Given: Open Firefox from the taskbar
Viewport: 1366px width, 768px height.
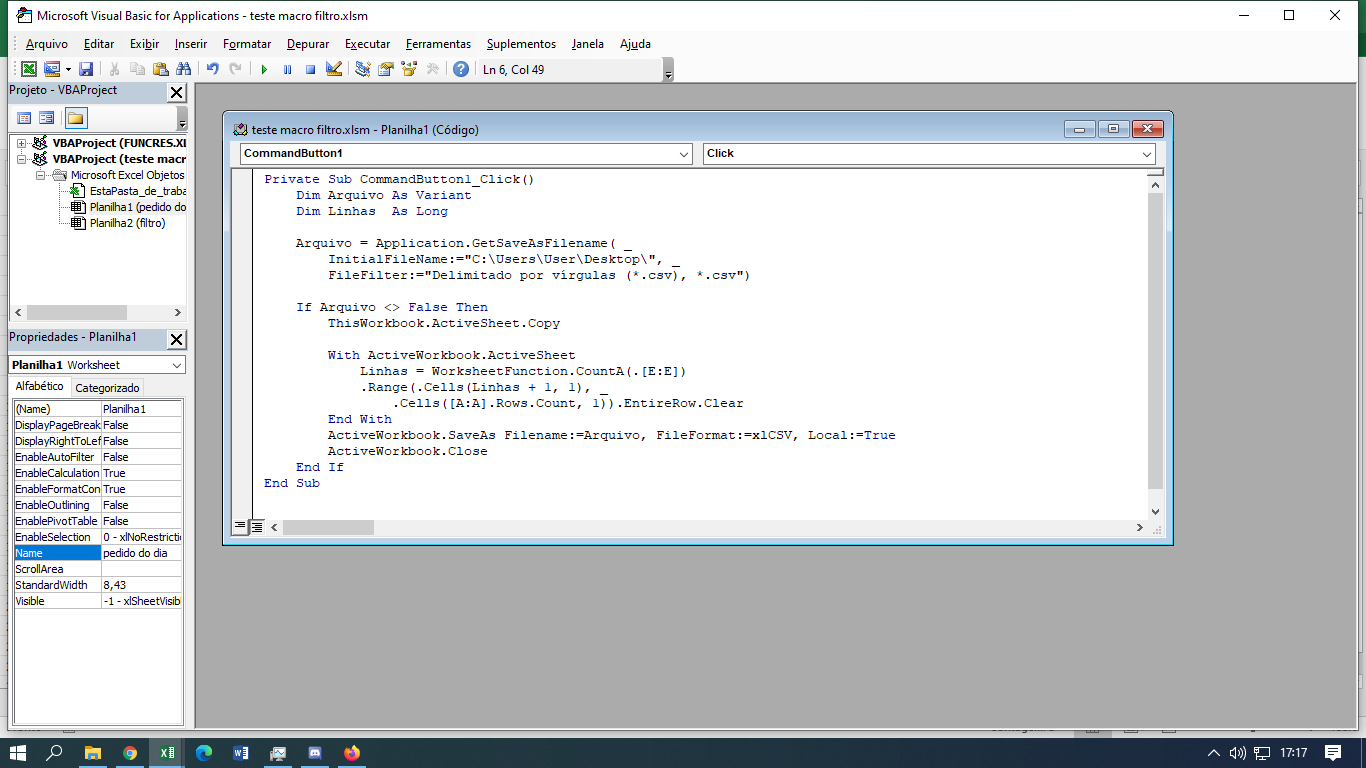Looking at the screenshot, I should click(x=351, y=753).
